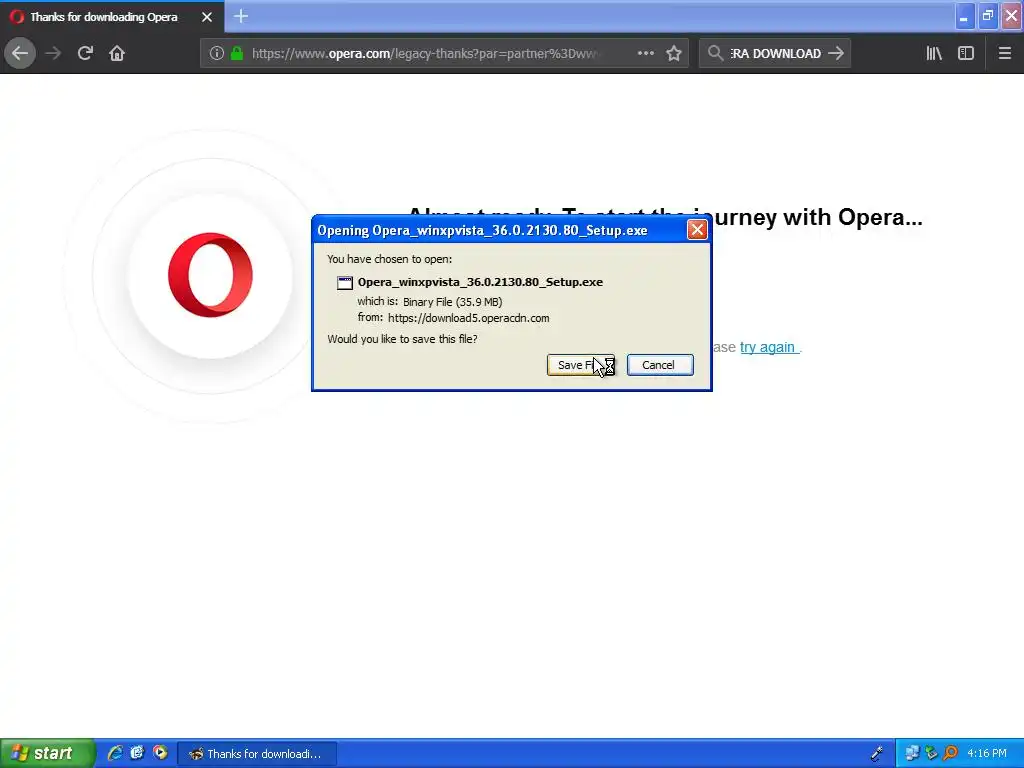Viewport: 1024px width, 768px height.
Task: Click the pen icon in the taskbar
Action: (x=877, y=754)
